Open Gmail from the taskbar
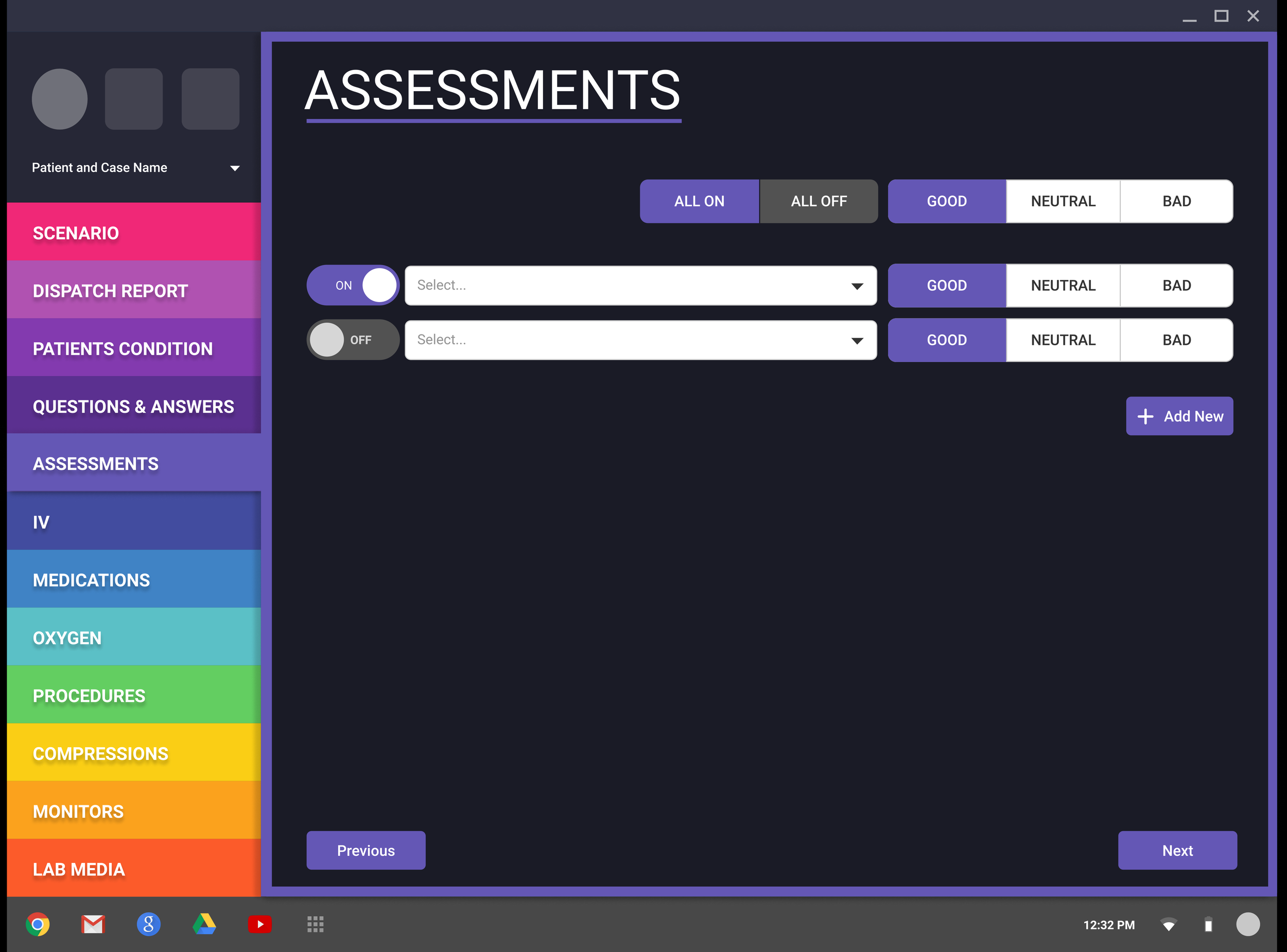 93,925
